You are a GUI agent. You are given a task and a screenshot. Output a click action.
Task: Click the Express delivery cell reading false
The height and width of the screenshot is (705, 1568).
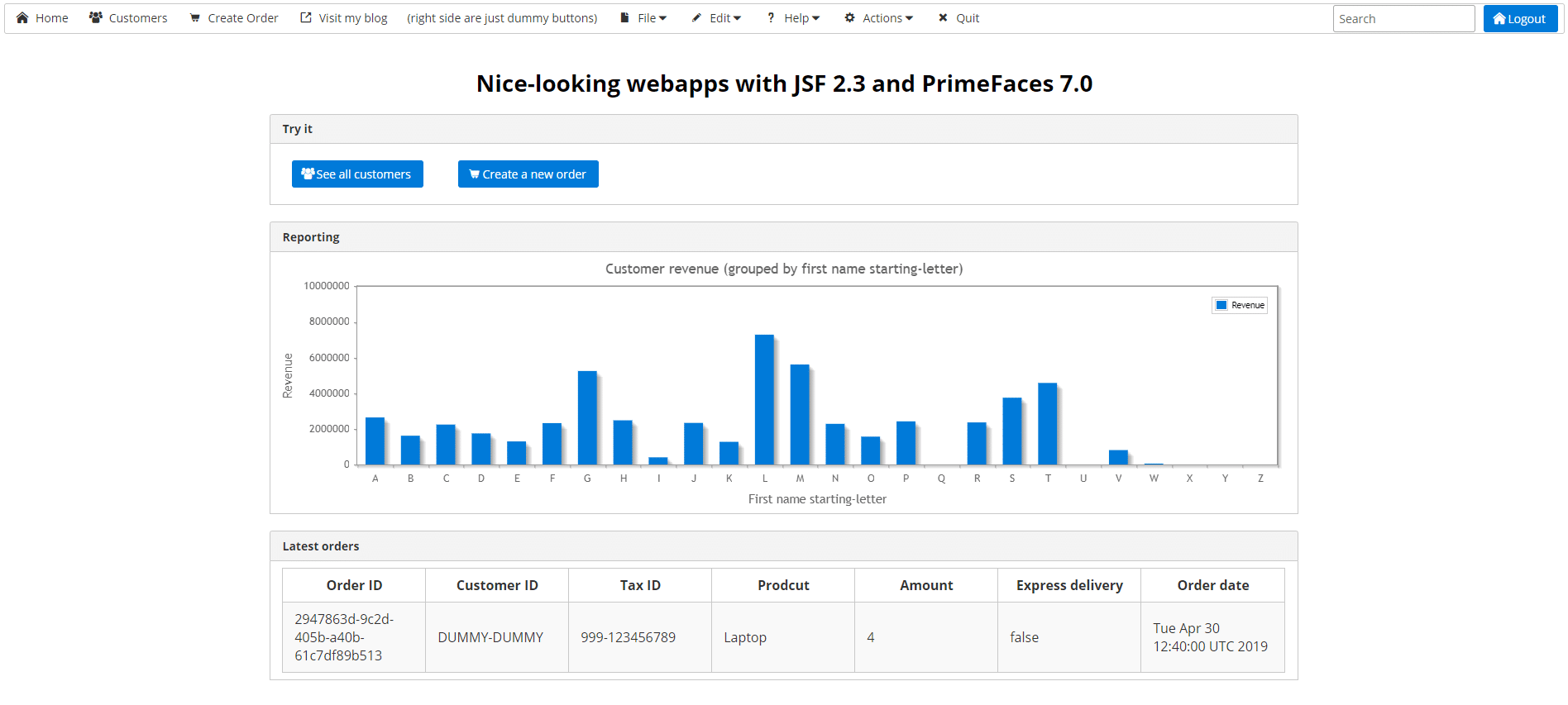click(1069, 637)
